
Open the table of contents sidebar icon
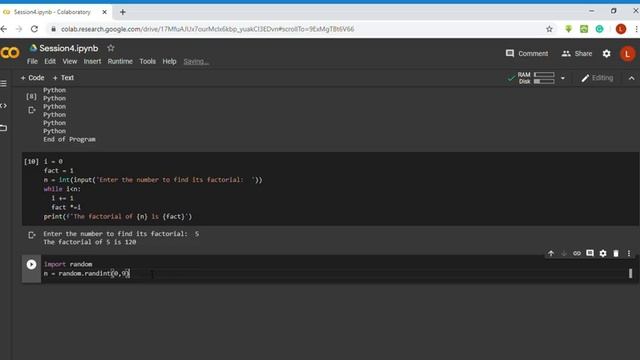pos(4,84)
